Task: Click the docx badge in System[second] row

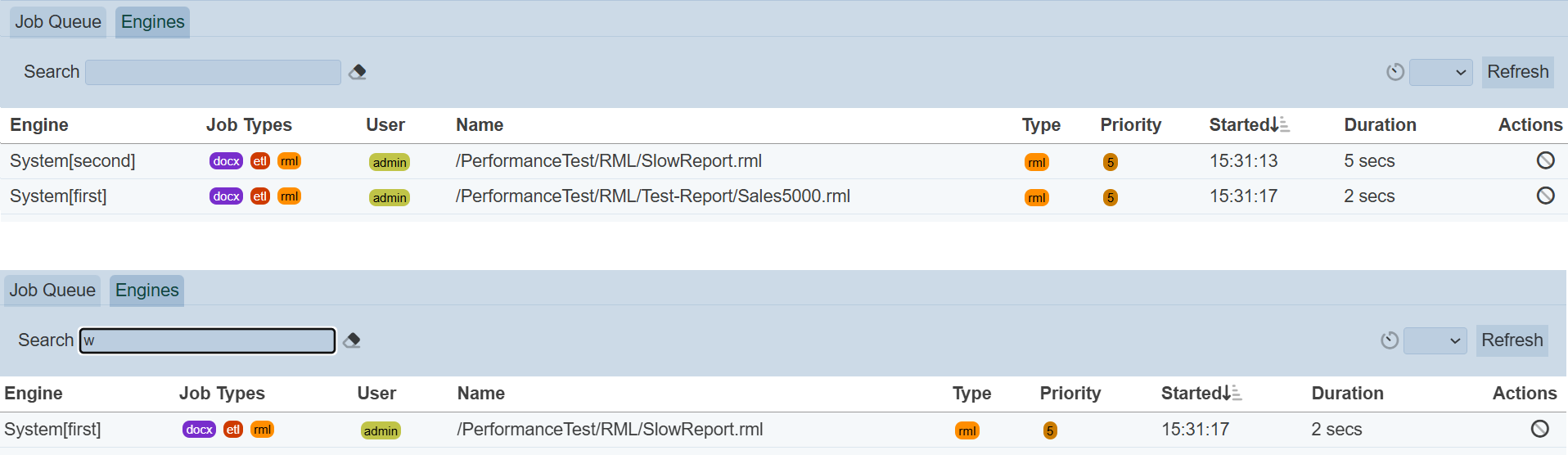Action: (x=226, y=161)
